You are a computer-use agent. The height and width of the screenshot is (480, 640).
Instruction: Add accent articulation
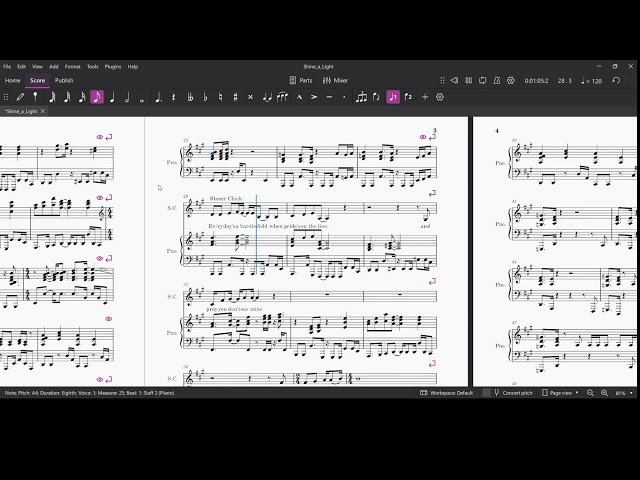[314, 97]
